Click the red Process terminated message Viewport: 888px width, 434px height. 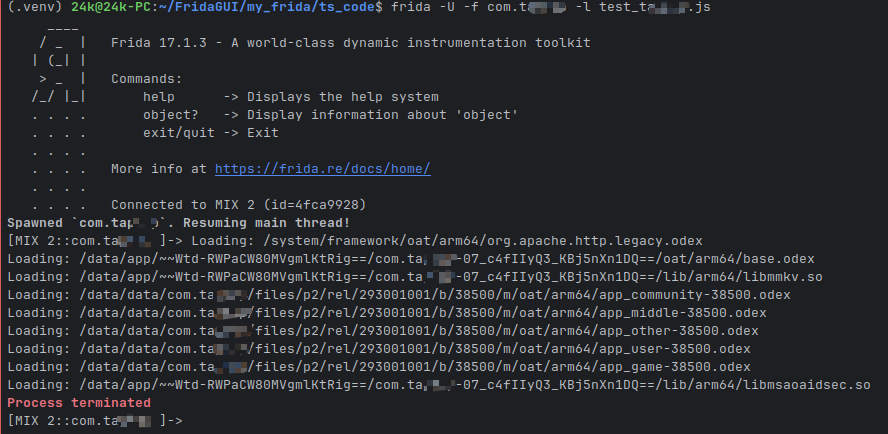79,402
